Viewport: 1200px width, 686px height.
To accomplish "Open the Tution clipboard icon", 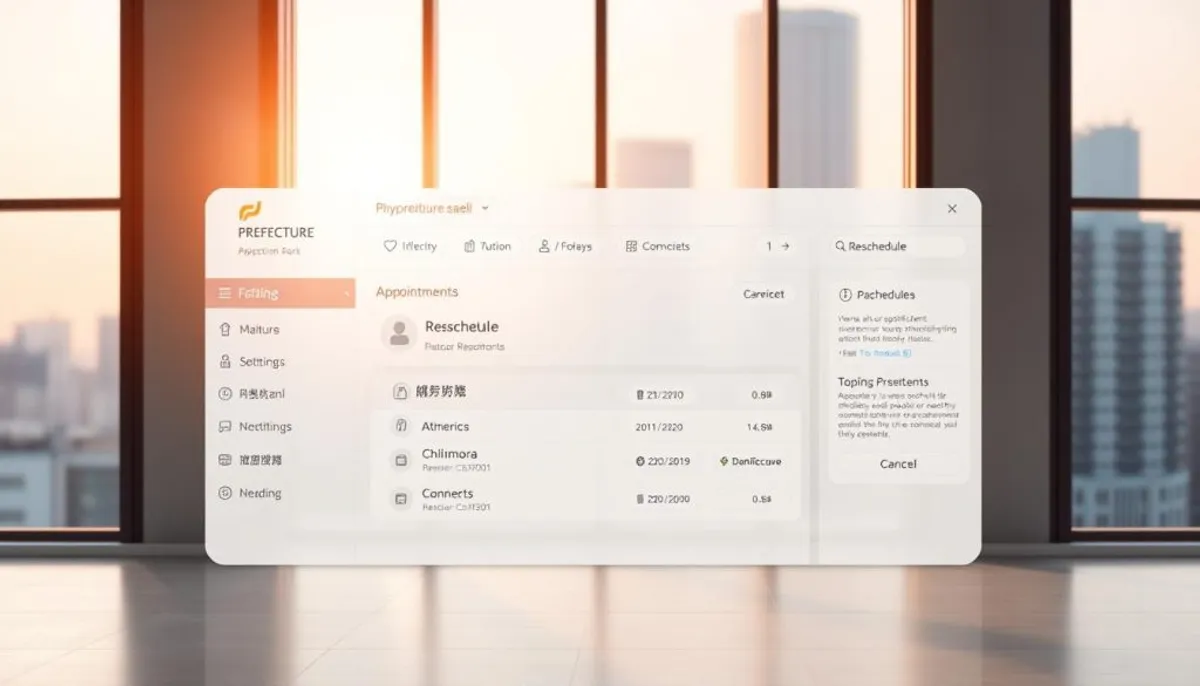I will 469,246.
